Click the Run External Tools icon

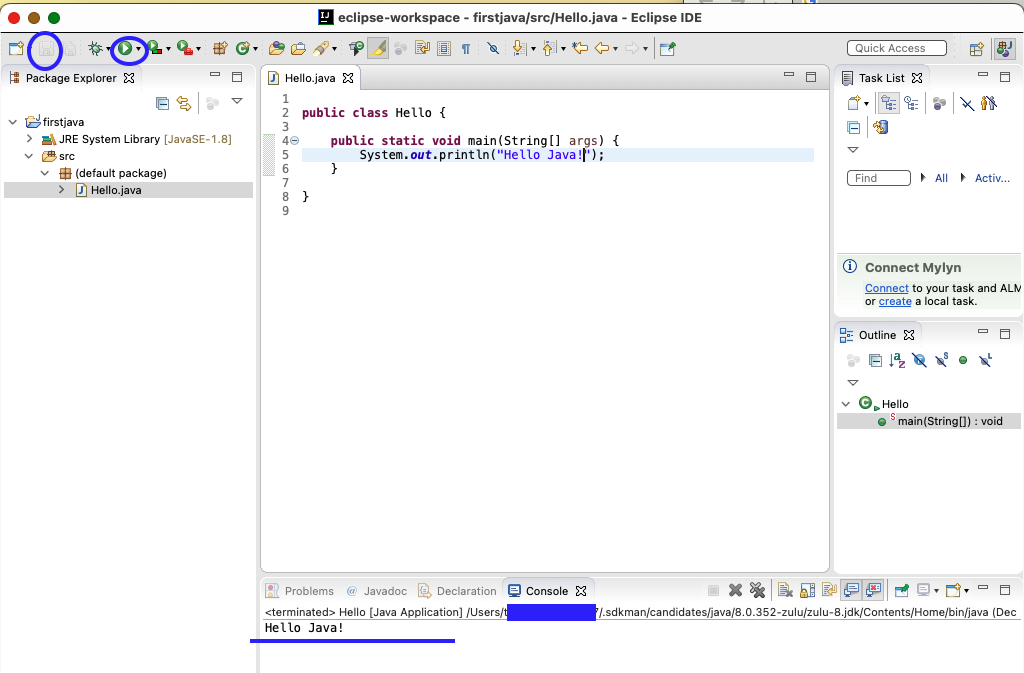click(x=185, y=48)
